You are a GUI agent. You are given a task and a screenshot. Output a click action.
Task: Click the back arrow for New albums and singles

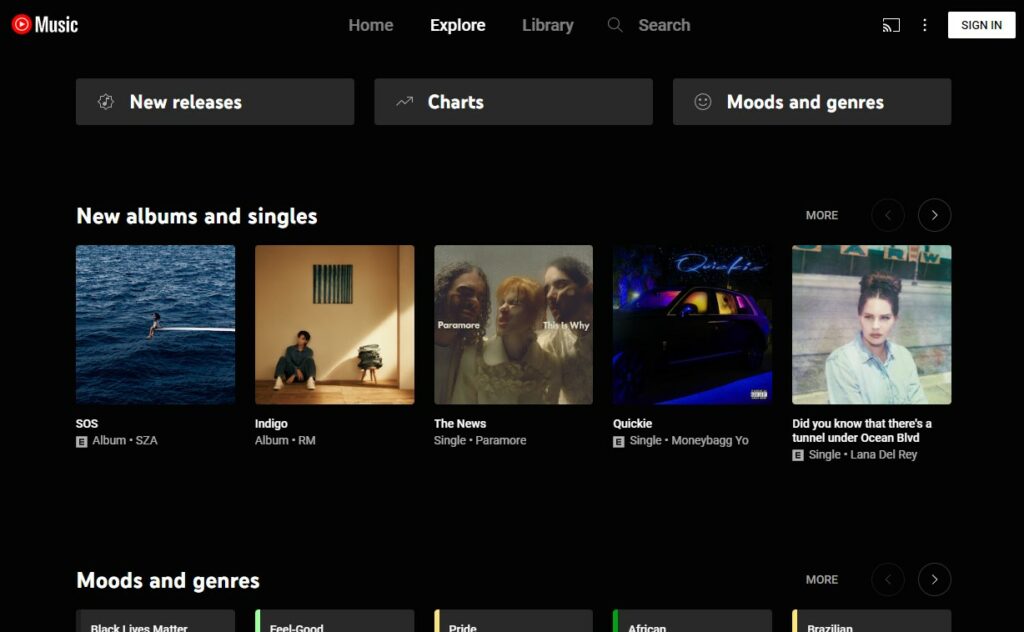pyautogui.click(x=887, y=215)
